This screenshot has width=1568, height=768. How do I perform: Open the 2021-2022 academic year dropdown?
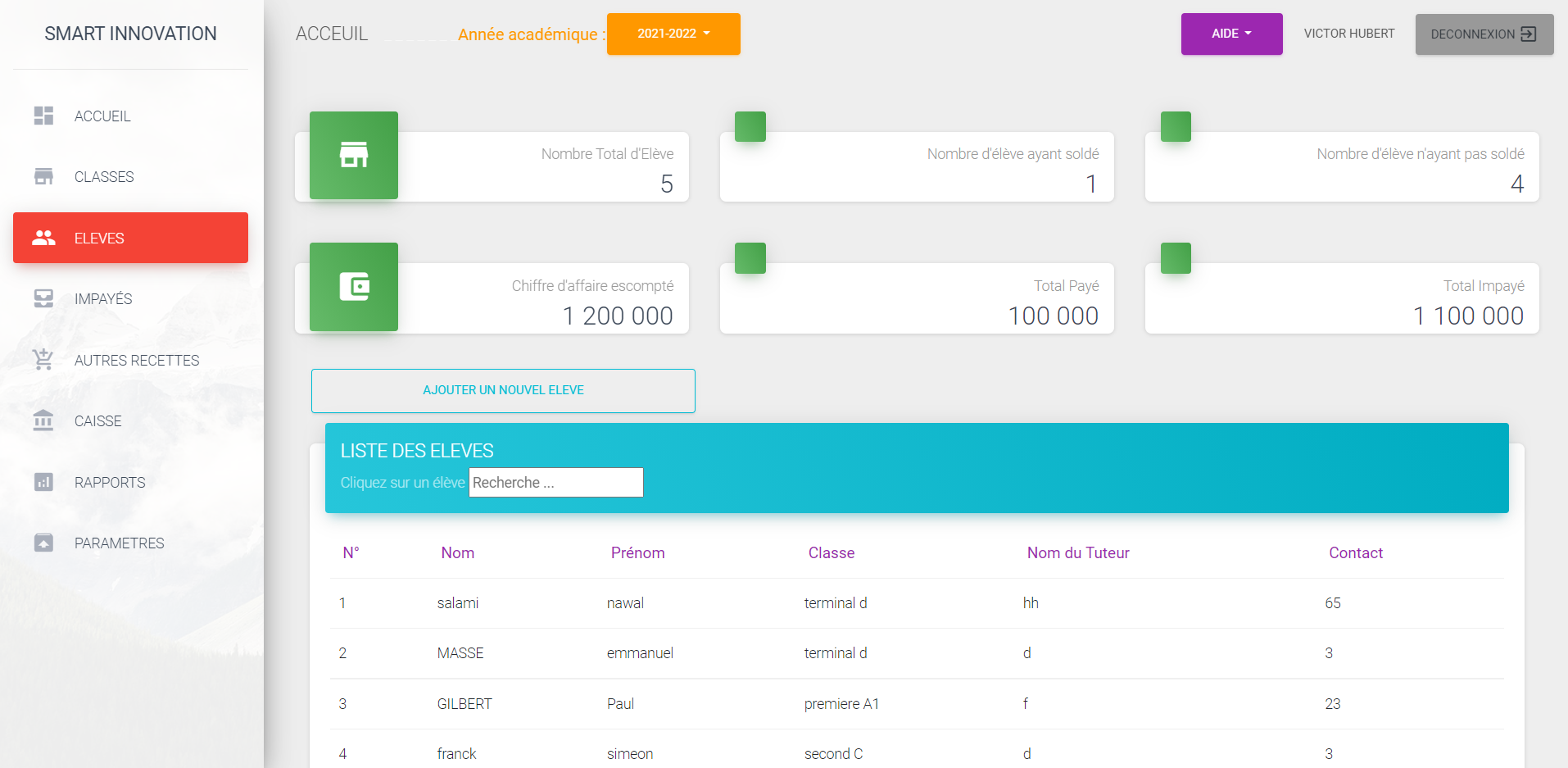click(673, 34)
